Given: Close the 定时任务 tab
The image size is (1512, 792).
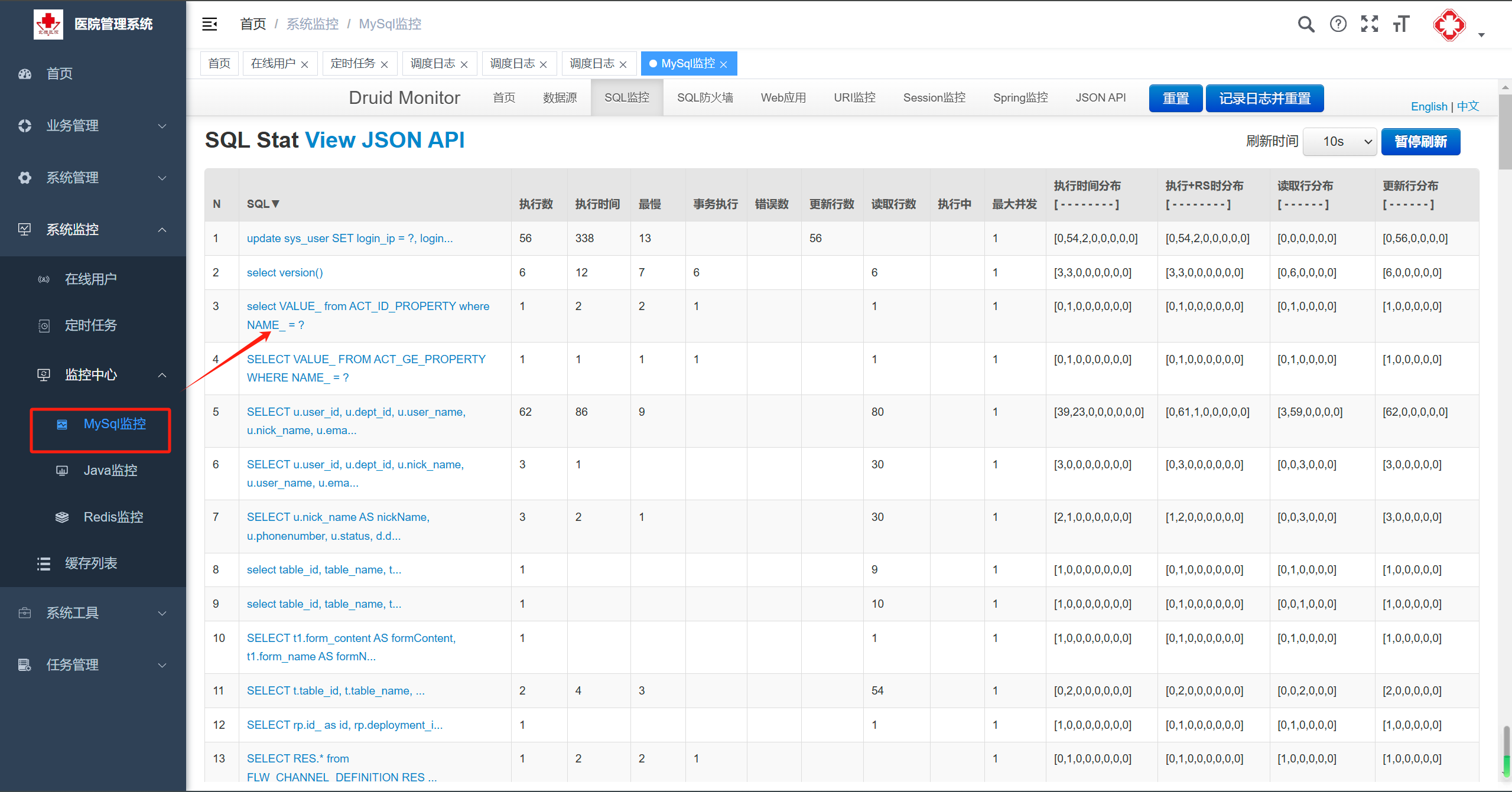Looking at the screenshot, I should (385, 64).
